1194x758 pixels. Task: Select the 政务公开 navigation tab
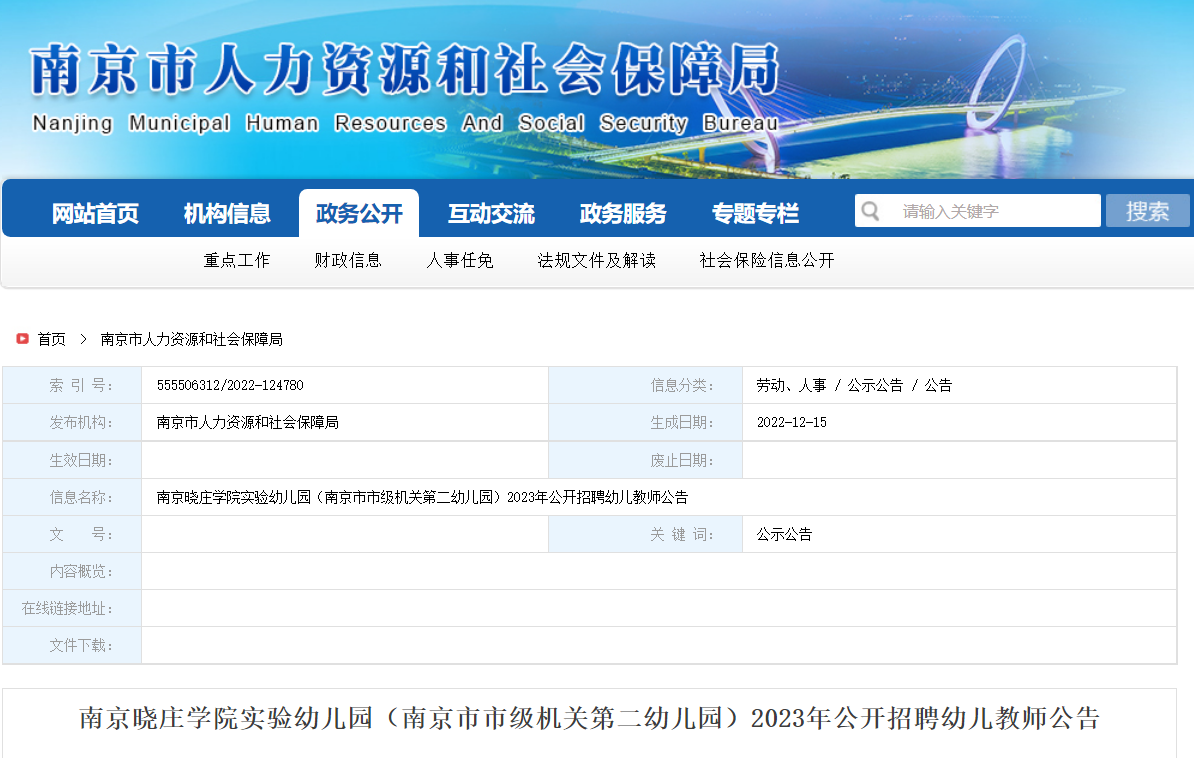(x=359, y=213)
